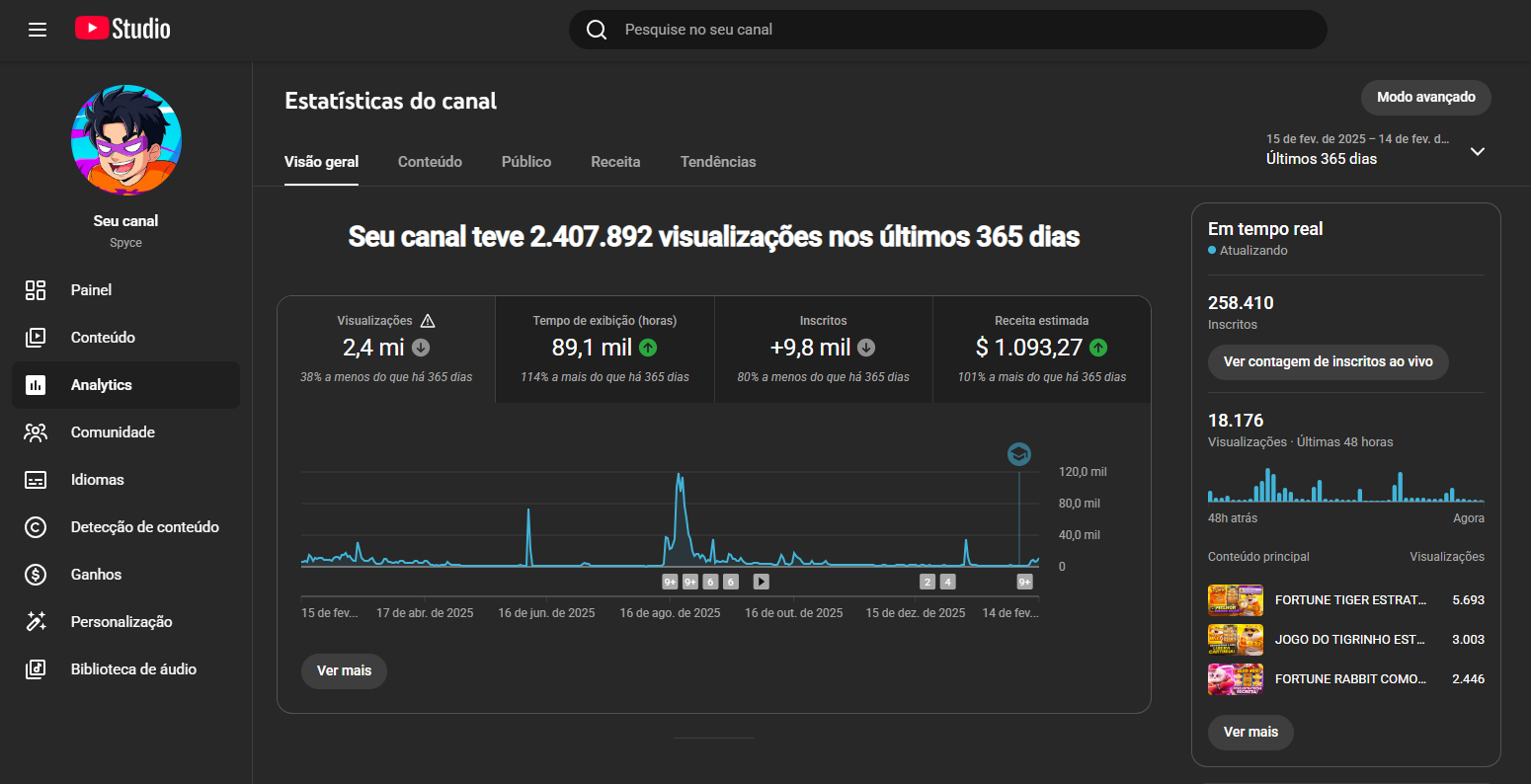Viewport: 1531px width, 784px height.
Task: Click the "Estatísticas do canal" heading
Action: pos(391,101)
